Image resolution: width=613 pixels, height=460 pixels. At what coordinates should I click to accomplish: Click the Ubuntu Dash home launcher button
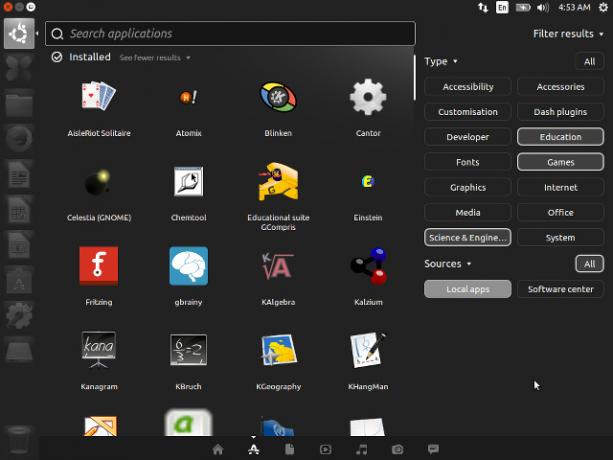[x=19, y=34]
